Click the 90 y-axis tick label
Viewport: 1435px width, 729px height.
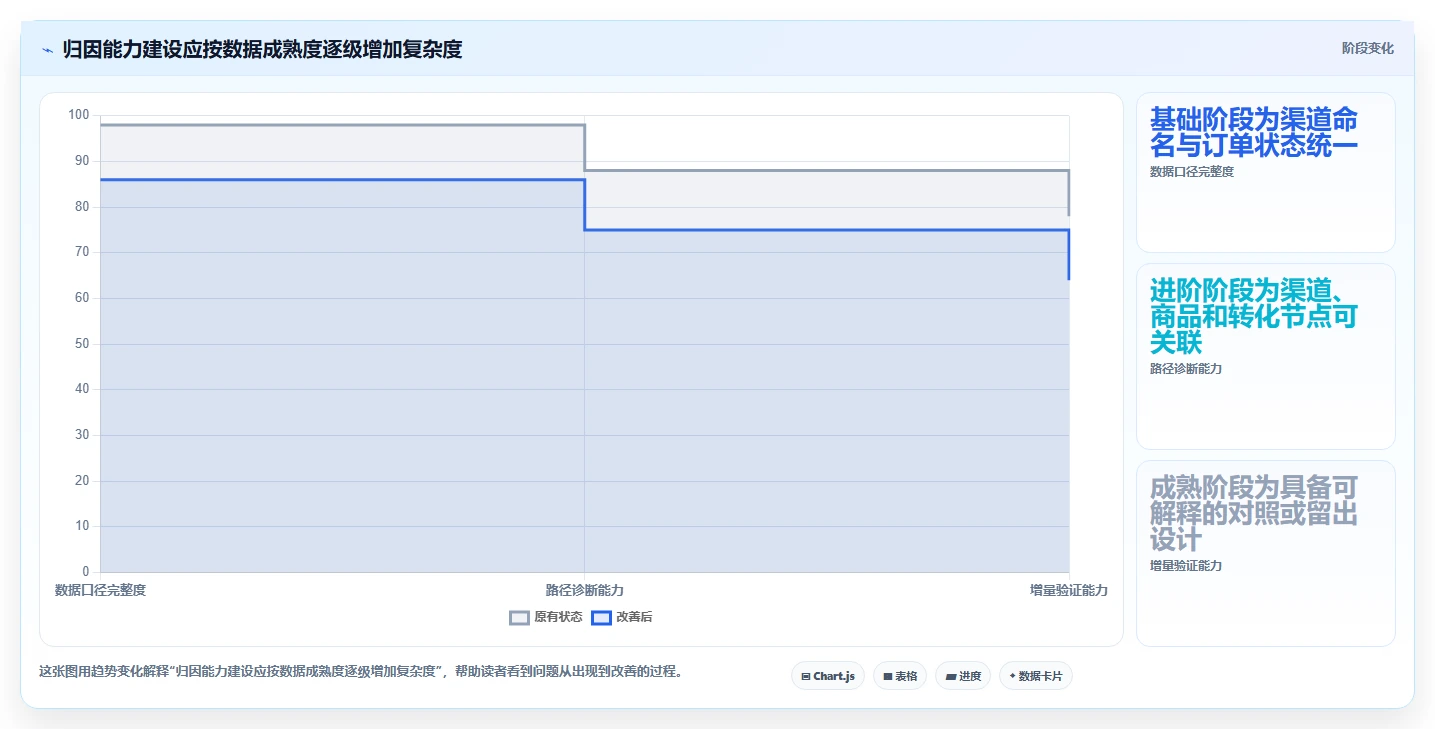(x=82, y=161)
